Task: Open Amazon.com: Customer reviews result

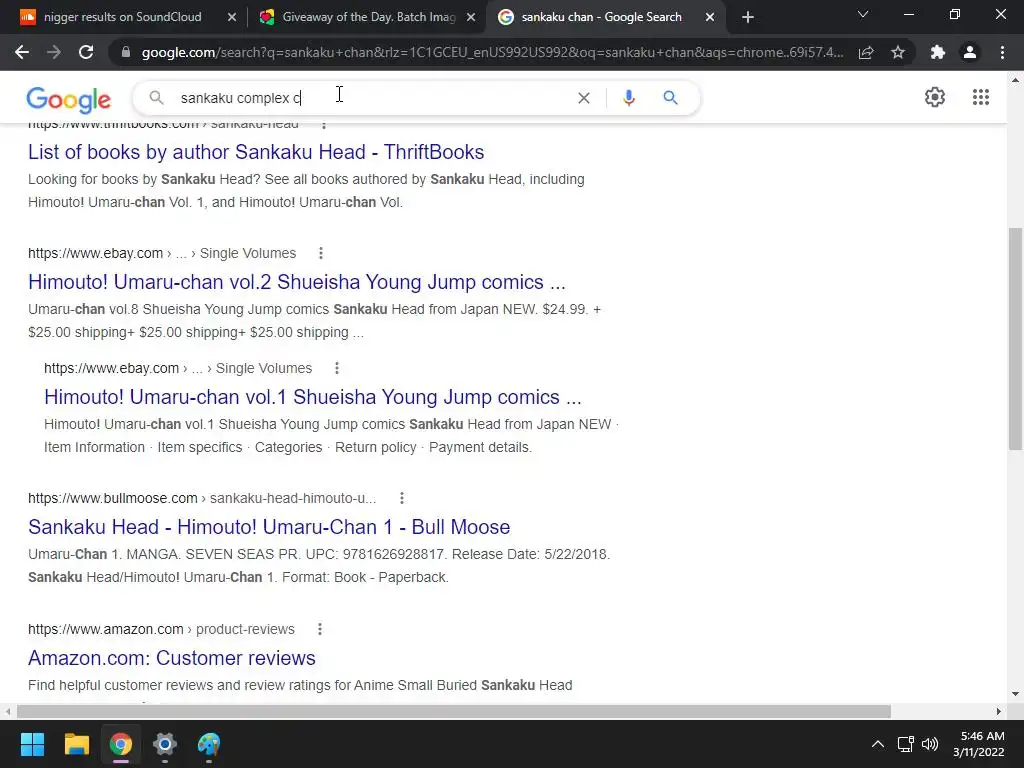Action: click(x=172, y=658)
